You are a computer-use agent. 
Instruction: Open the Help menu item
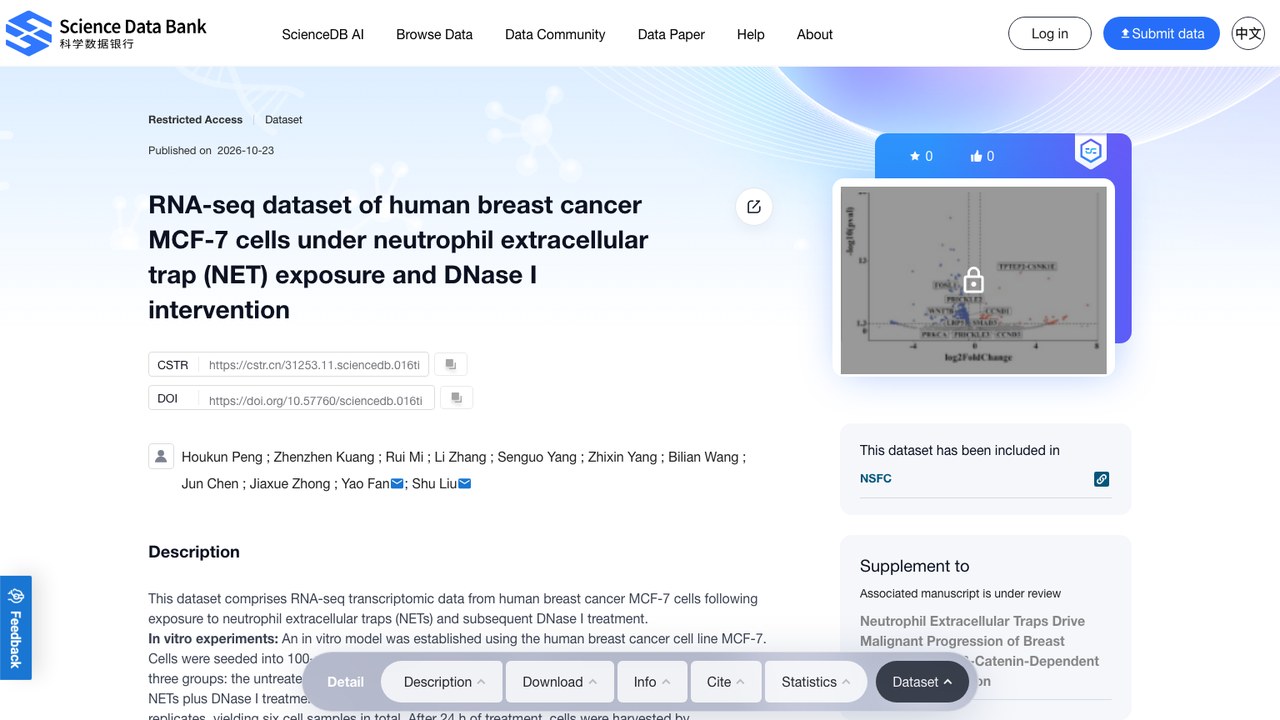coord(751,34)
